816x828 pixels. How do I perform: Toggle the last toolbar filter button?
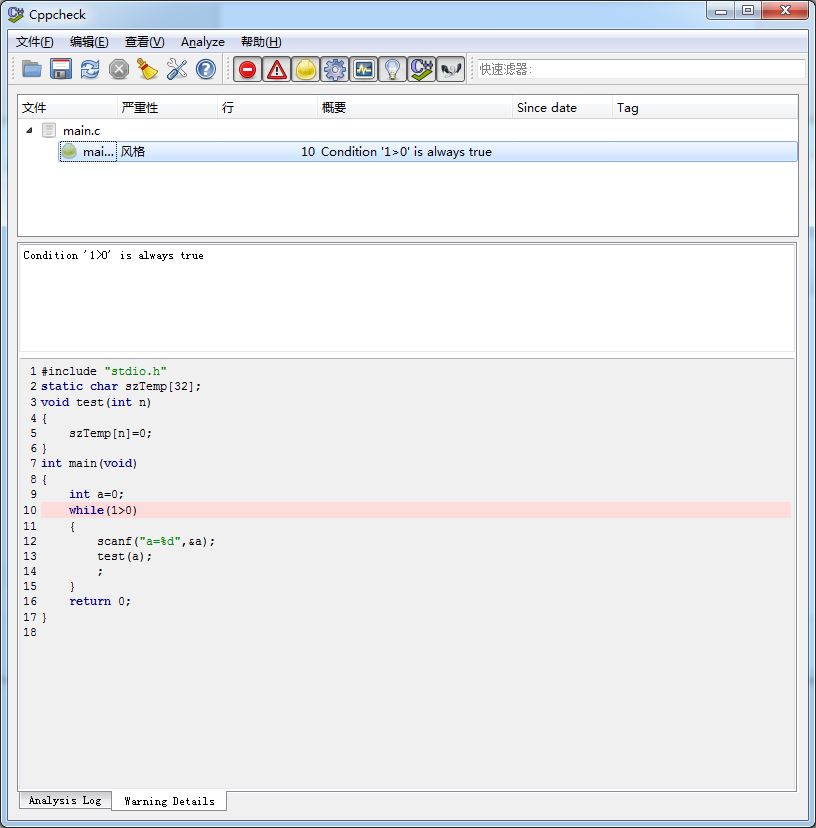click(451, 69)
